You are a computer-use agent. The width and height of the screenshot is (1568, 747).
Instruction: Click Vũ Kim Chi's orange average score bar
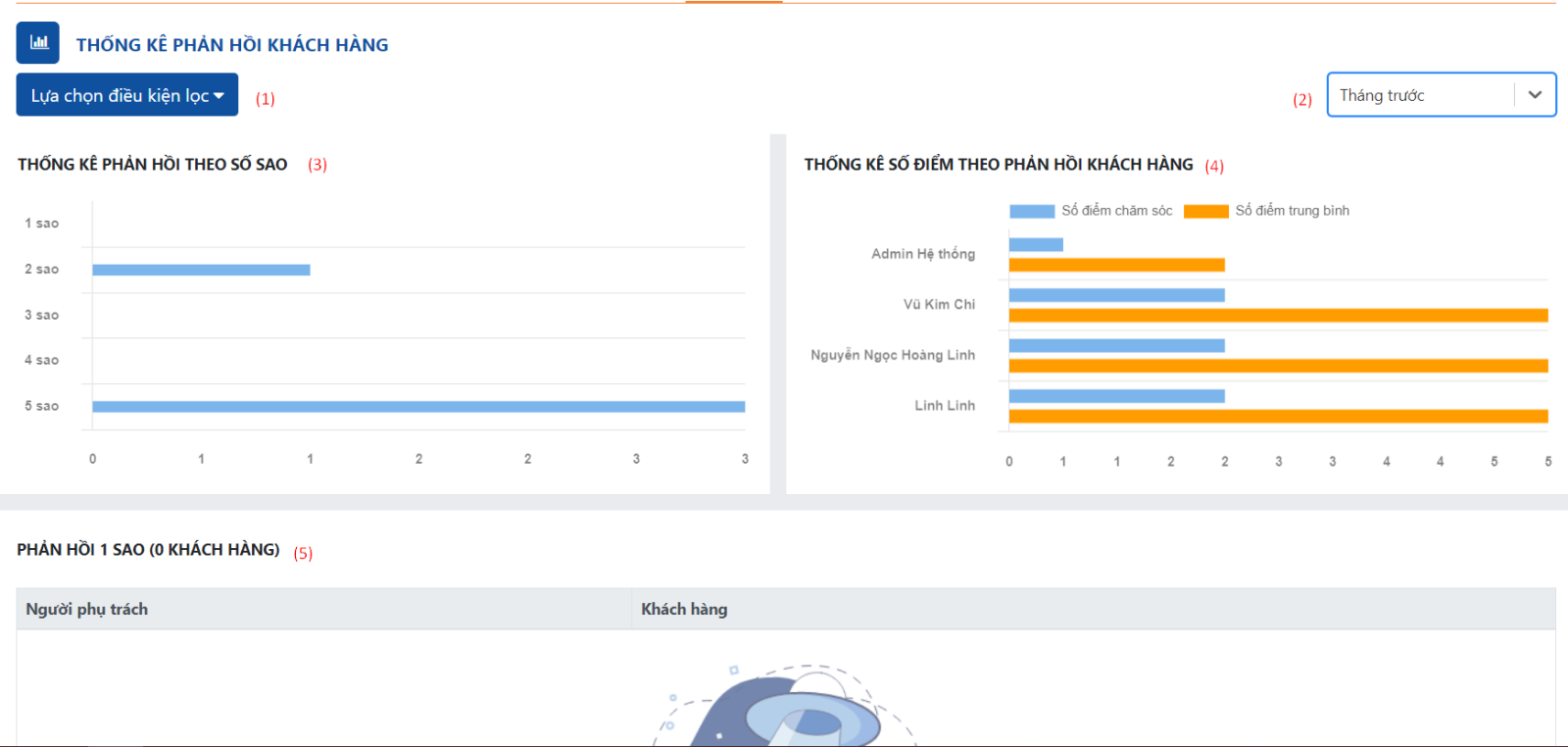[1278, 316]
